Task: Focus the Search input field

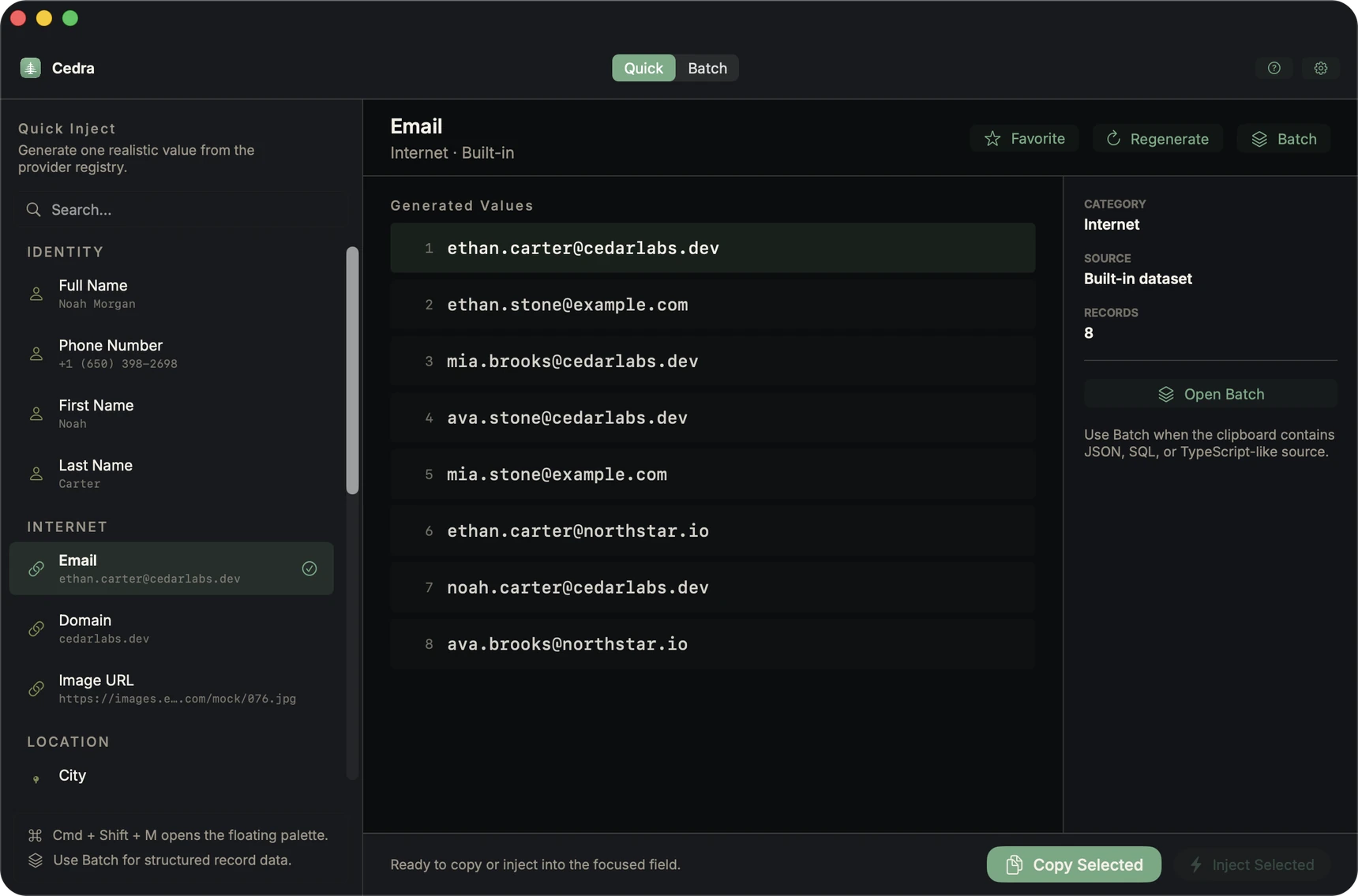Action: tap(182, 209)
